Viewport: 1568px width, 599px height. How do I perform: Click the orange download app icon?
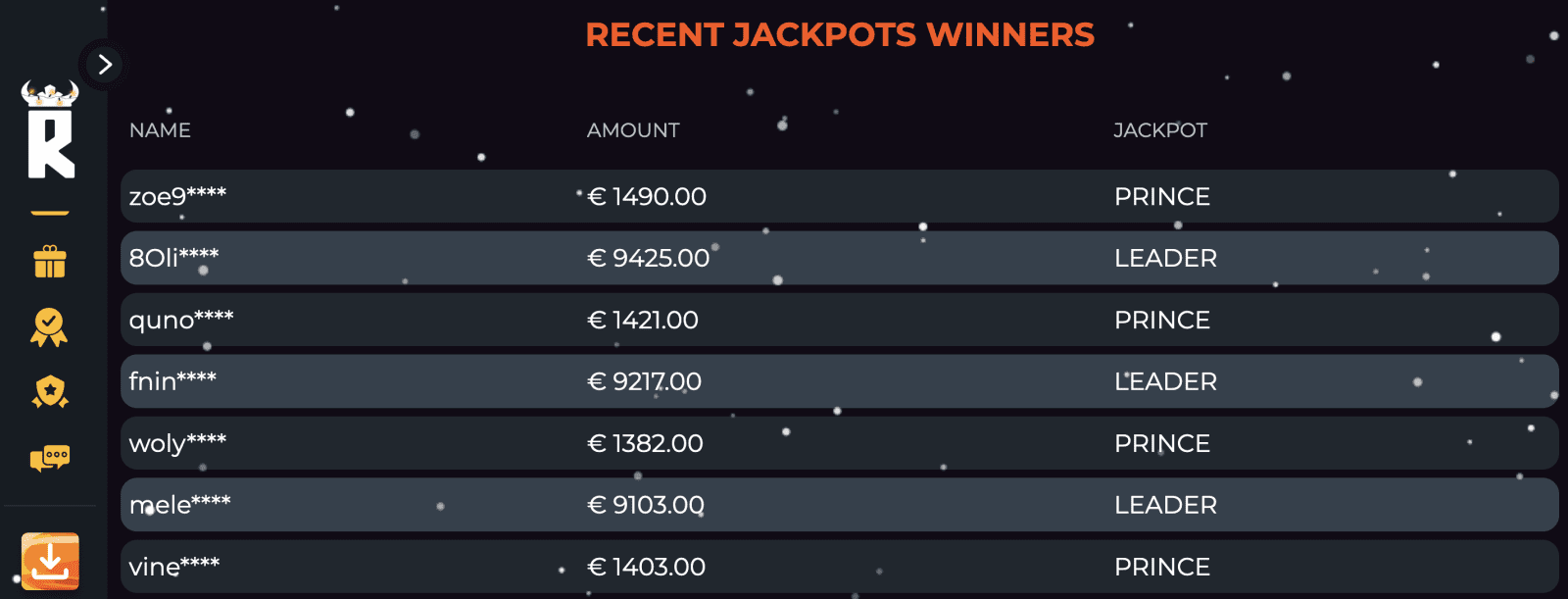[51, 560]
